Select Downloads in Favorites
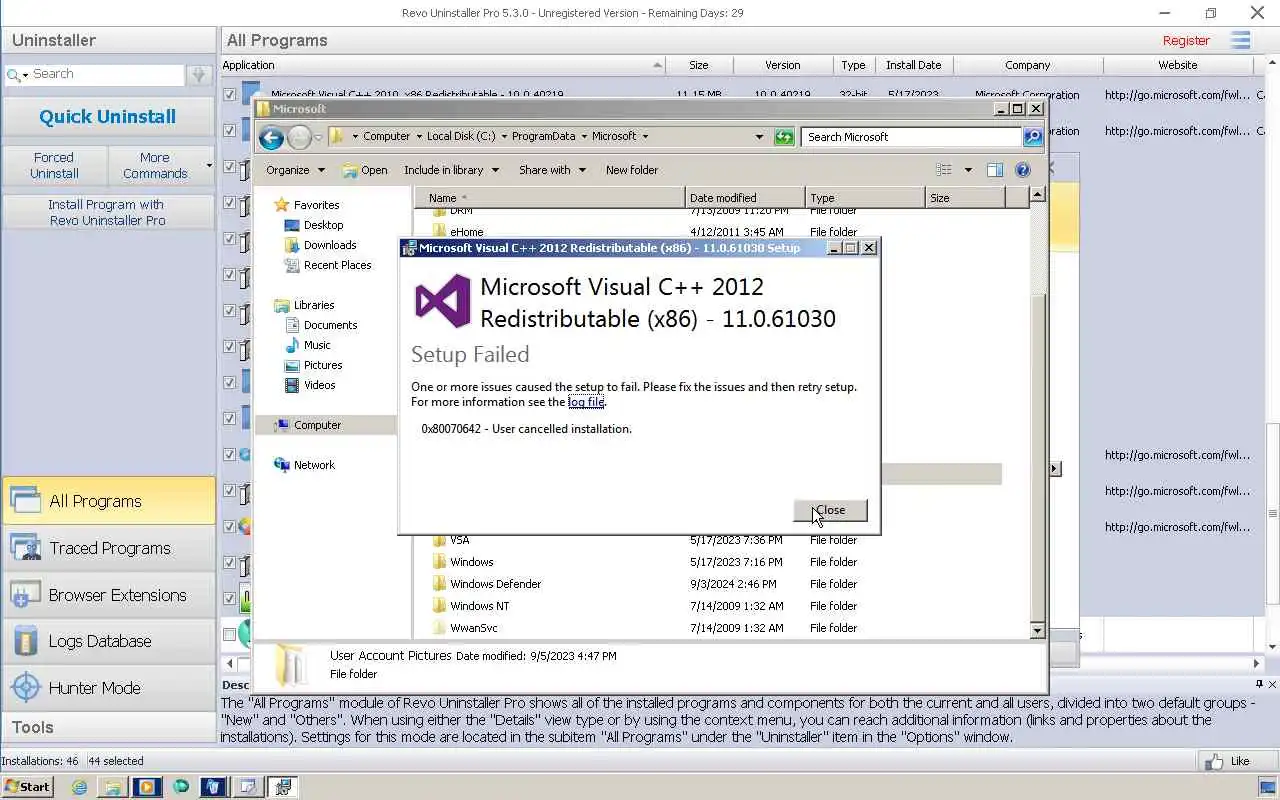1280x800 pixels. [x=330, y=245]
